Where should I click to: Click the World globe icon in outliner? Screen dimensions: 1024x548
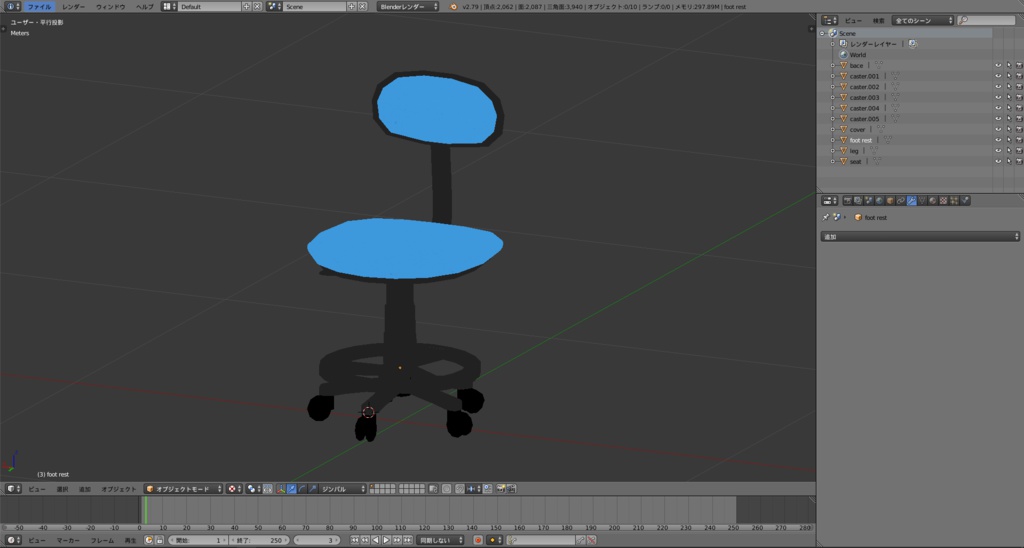tap(843, 55)
